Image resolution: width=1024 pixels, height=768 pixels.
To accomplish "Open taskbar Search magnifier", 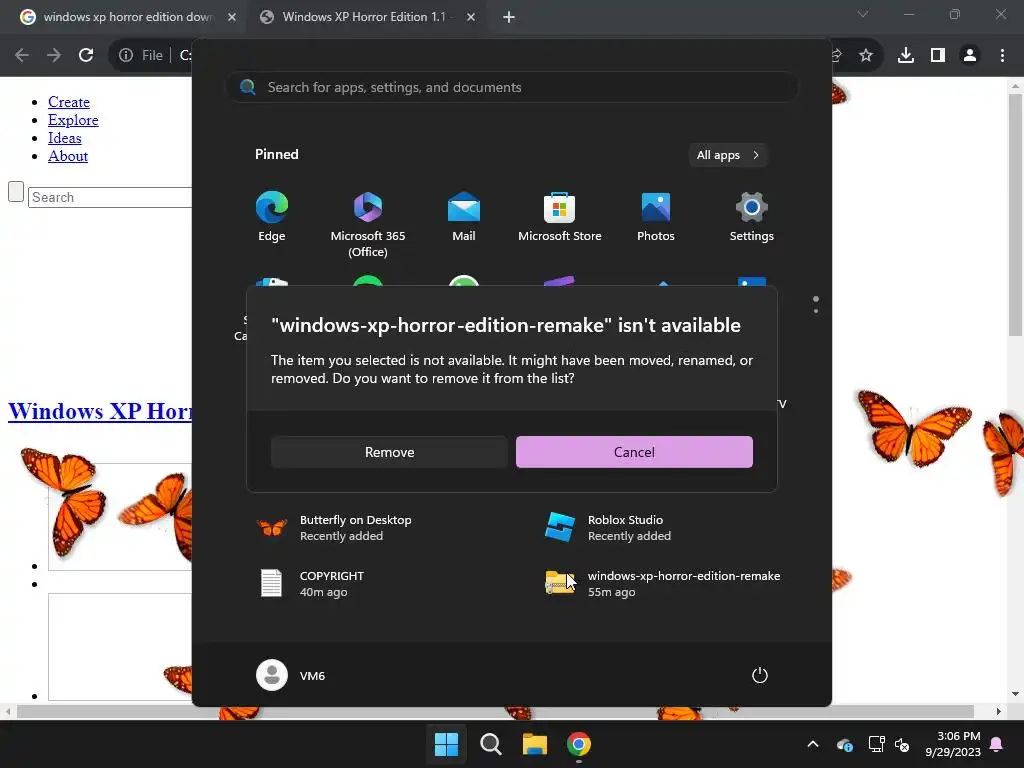I will (x=490, y=744).
